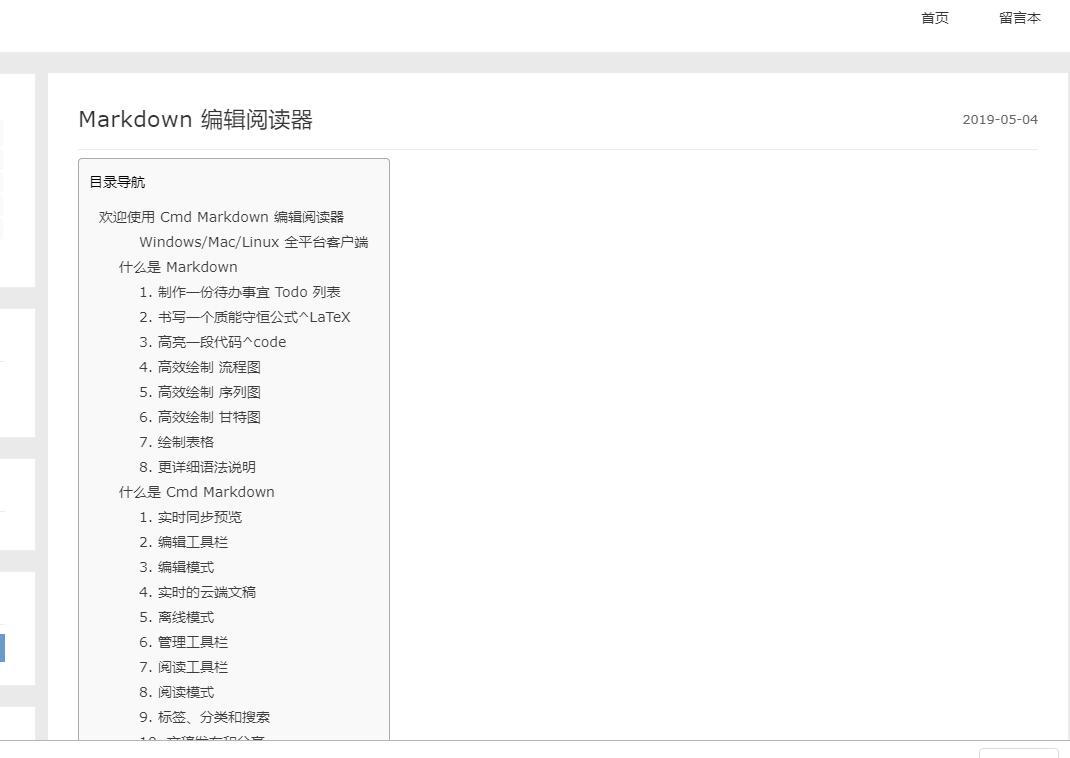The image size is (1070, 758).
Task: Click the 高效绘制 流程图 link
Action: point(208,367)
